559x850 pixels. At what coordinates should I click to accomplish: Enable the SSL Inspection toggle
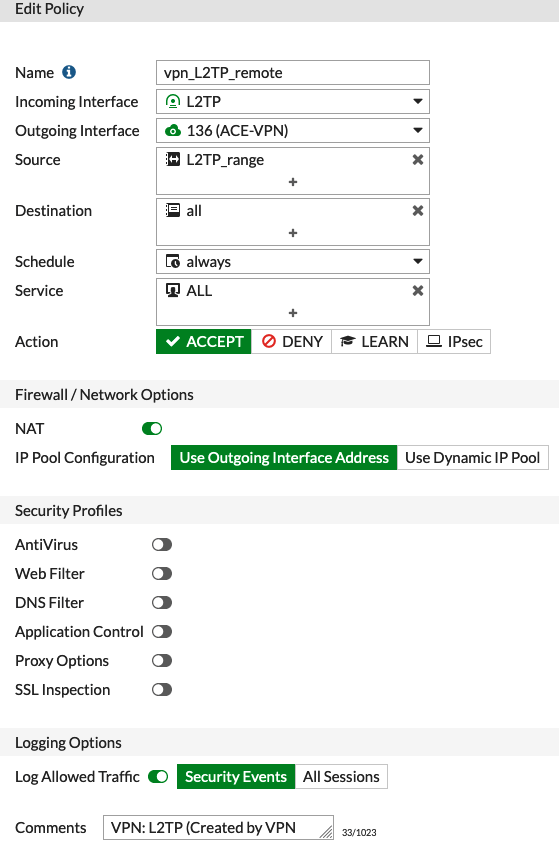(162, 690)
